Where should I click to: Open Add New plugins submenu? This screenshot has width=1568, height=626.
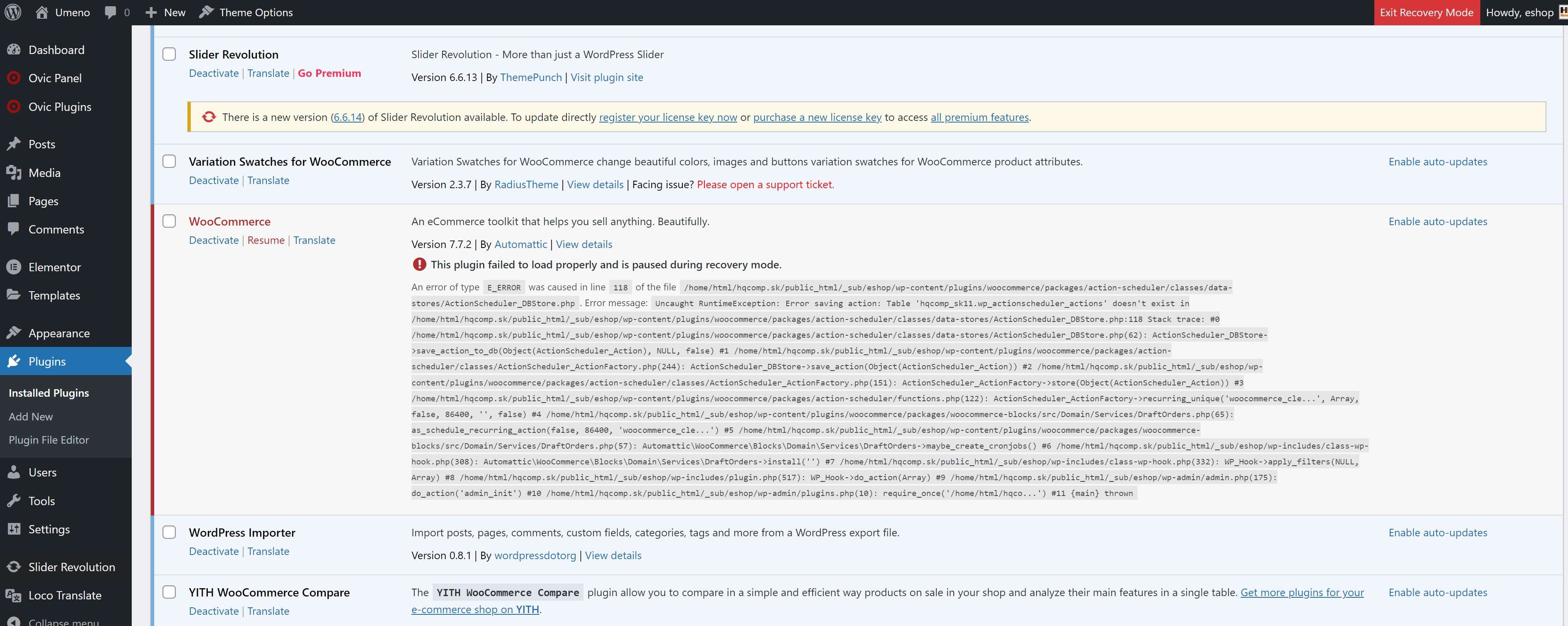[x=30, y=417]
